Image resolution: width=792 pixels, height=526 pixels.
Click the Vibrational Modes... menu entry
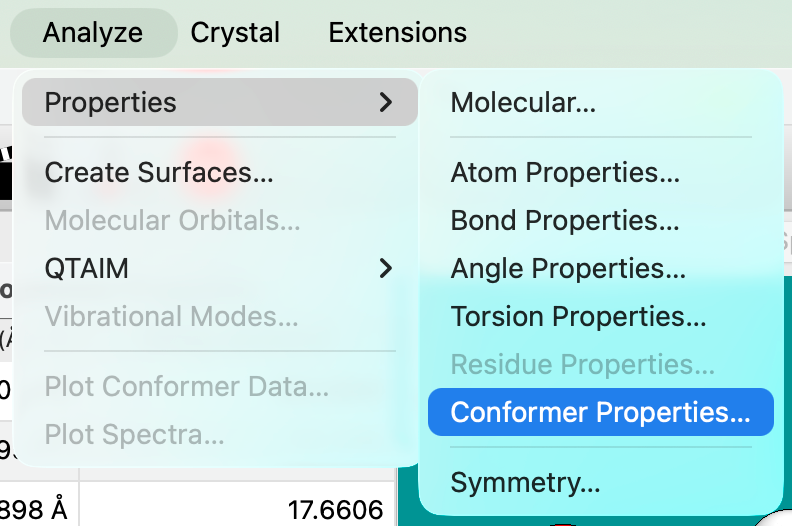(171, 316)
